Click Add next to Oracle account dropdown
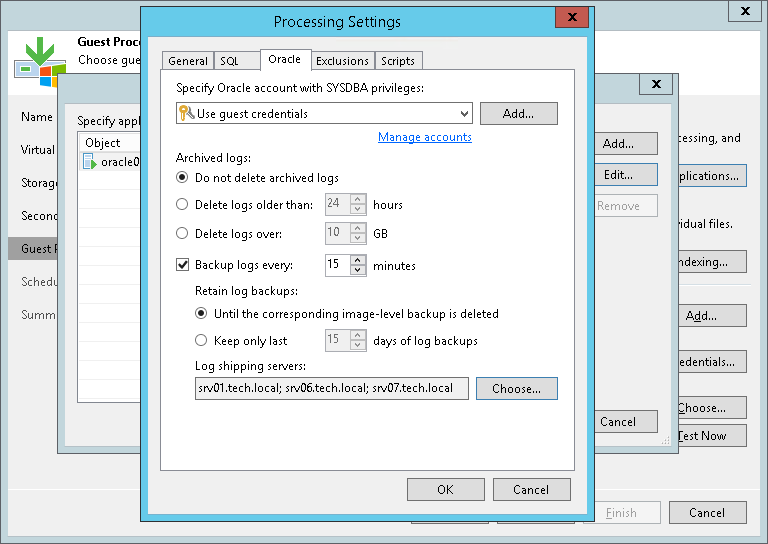This screenshot has width=768, height=544. [518, 113]
